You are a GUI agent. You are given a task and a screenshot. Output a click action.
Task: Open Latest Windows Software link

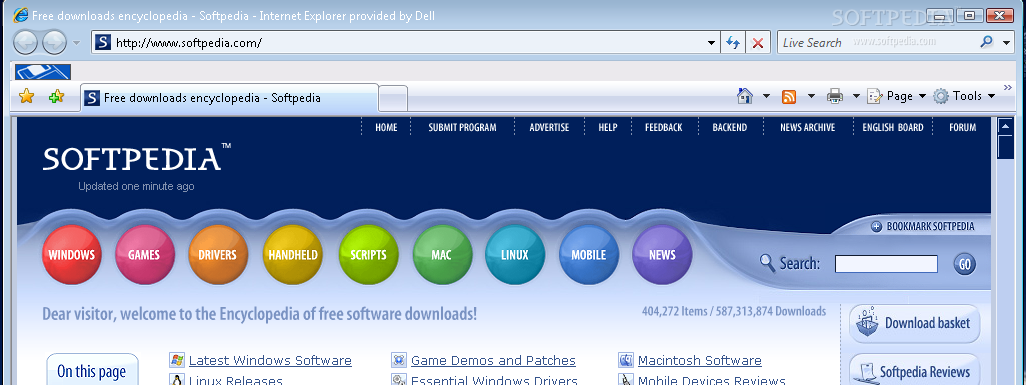click(x=270, y=360)
